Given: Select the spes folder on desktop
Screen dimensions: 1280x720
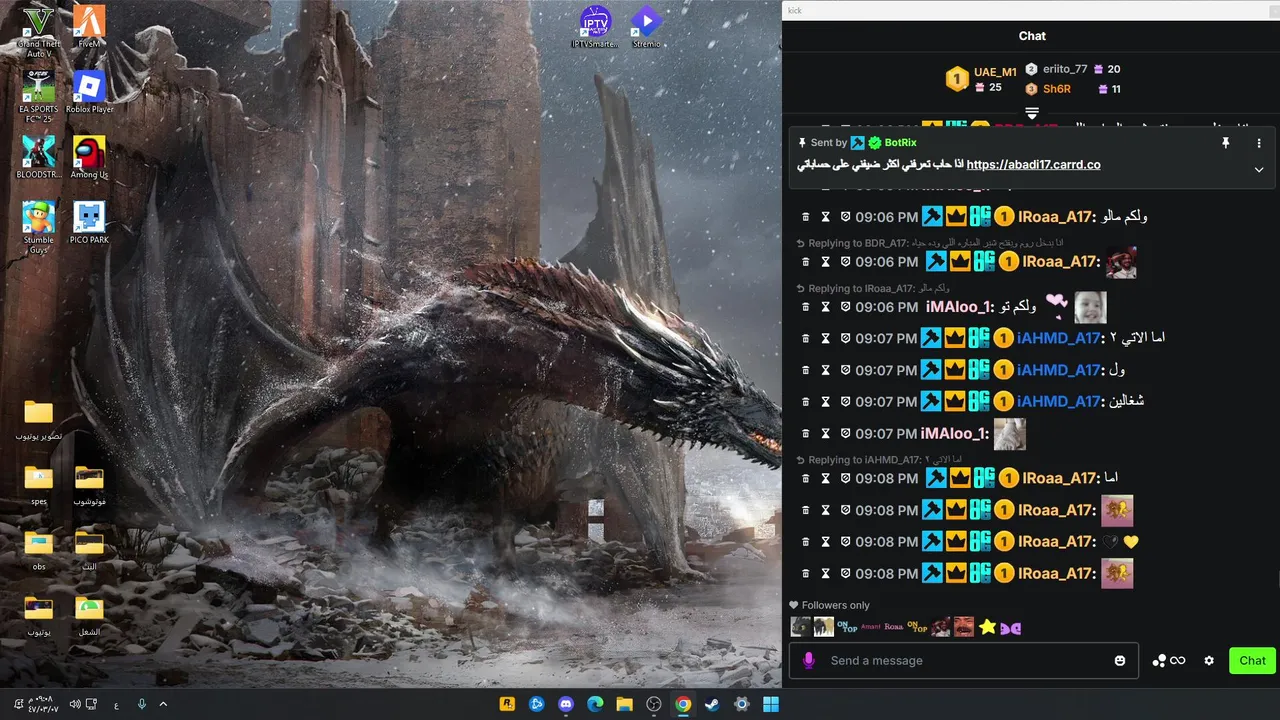Looking at the screenshot, I should 39,485.
